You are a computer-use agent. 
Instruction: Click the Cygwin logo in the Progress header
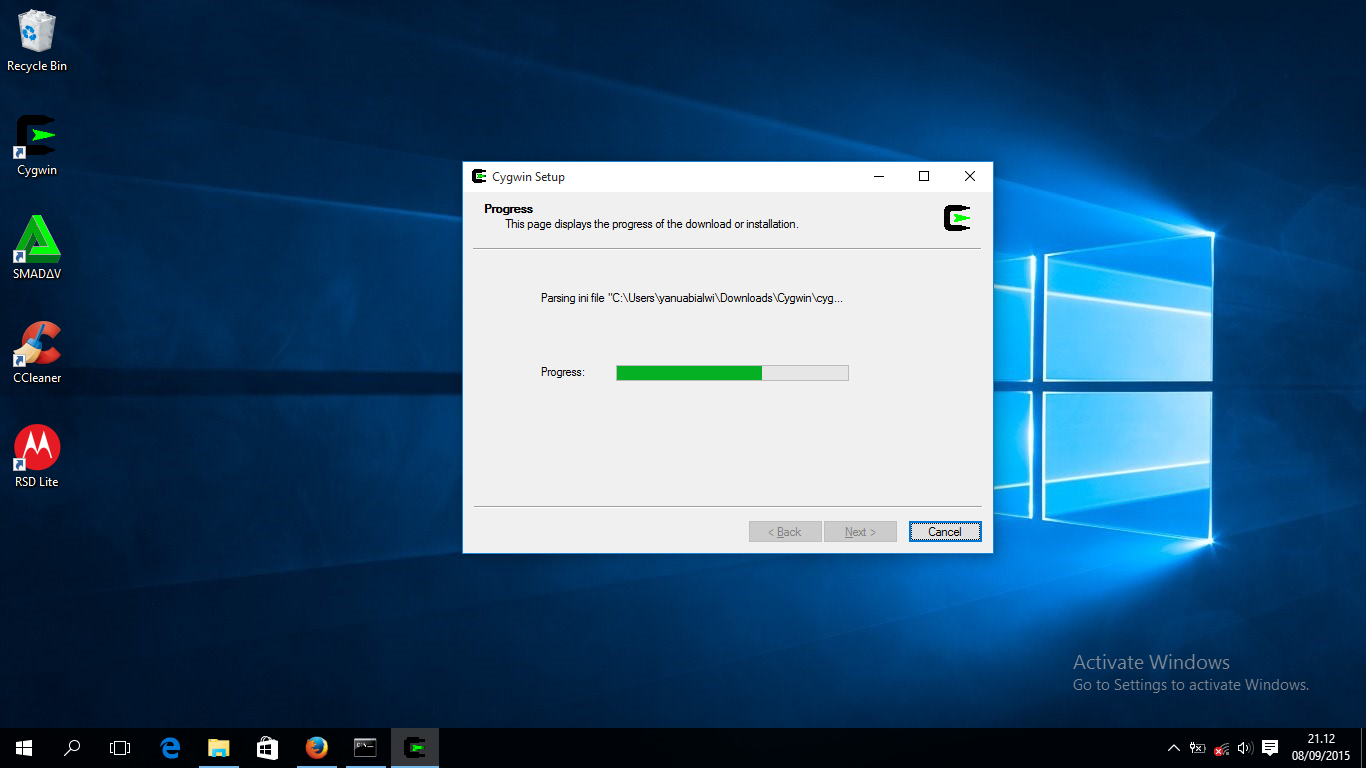[958, 218]
